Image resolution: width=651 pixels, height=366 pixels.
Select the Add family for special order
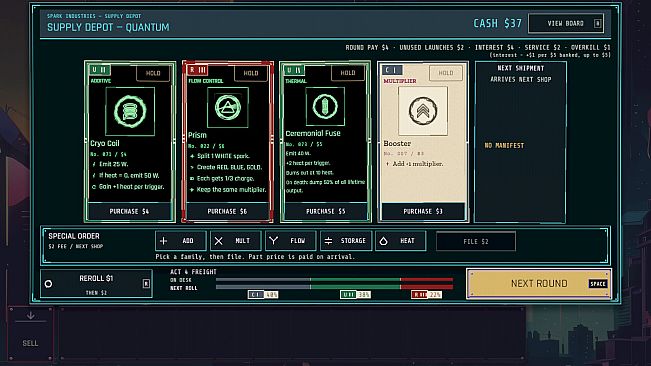coord(181,241)
